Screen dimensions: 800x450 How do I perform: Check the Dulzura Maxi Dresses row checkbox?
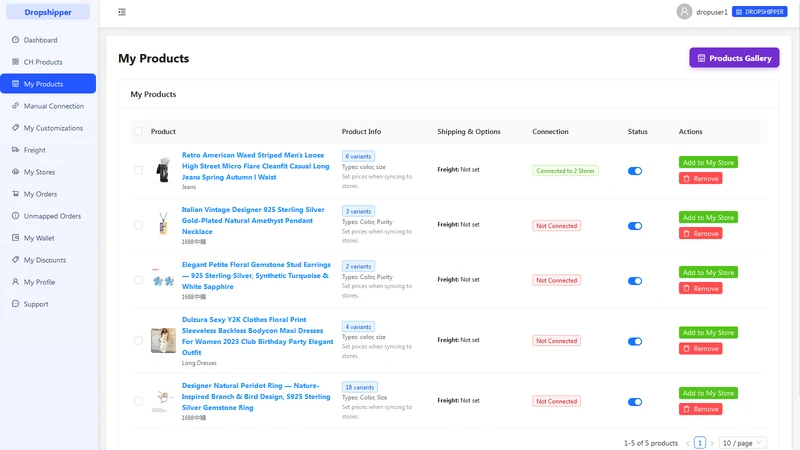click(x=138, y=340)
